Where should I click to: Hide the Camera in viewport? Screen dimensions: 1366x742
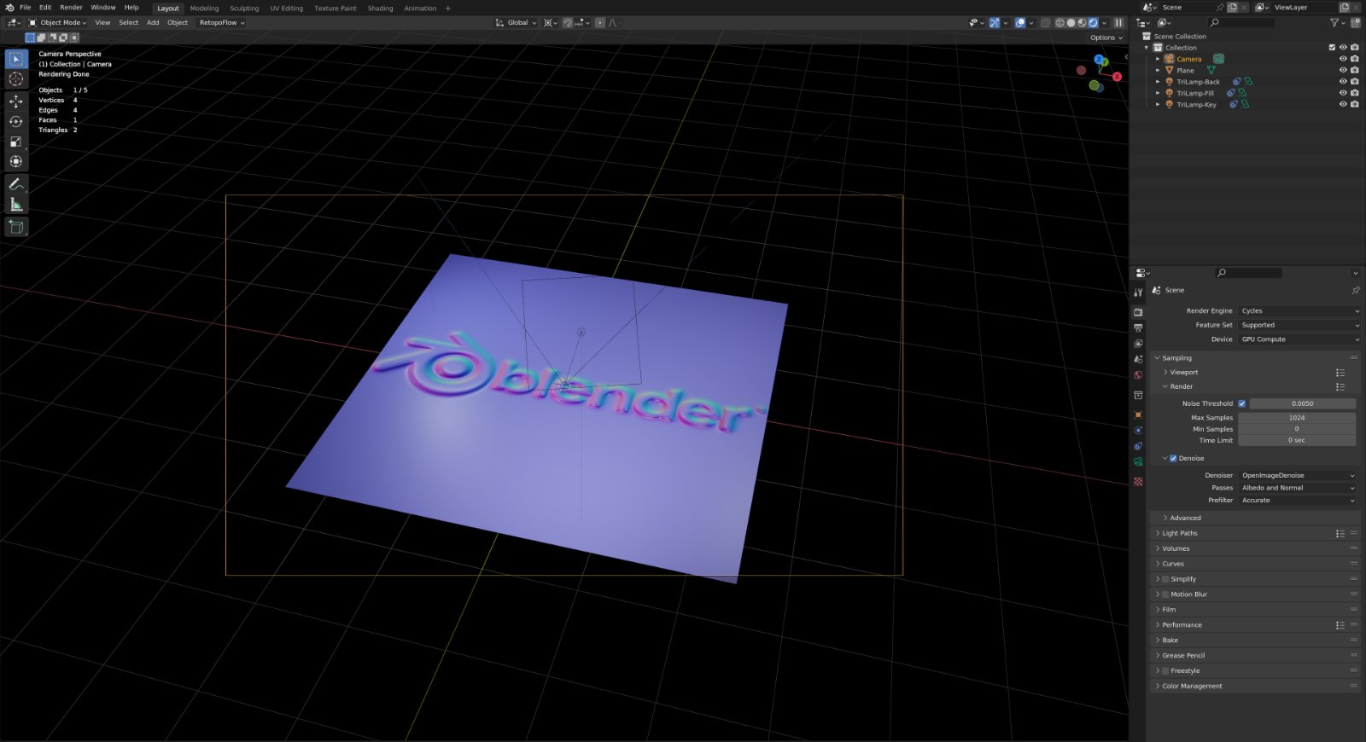(1343, 59)
